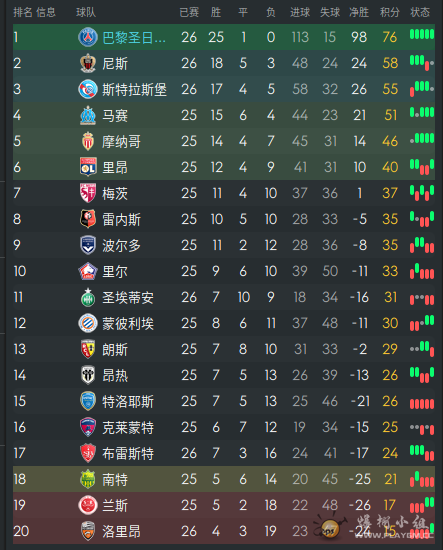Click the Lyon OL crest
This screenshot has height=550, width=443.
88,167
